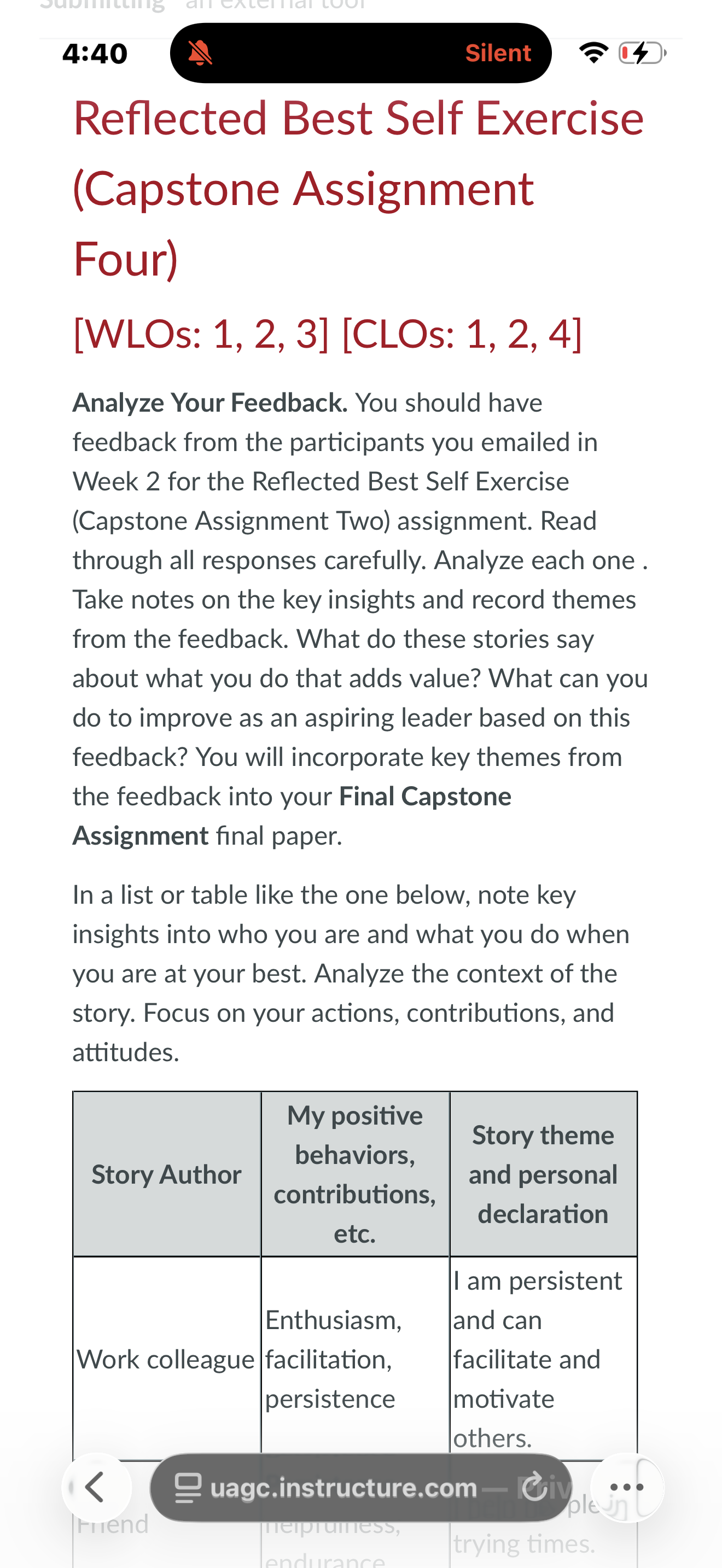The height and width of the screenshot is (1568, 722).
Task: Reload the page with refresh icon
Action: pos(534,1487)
